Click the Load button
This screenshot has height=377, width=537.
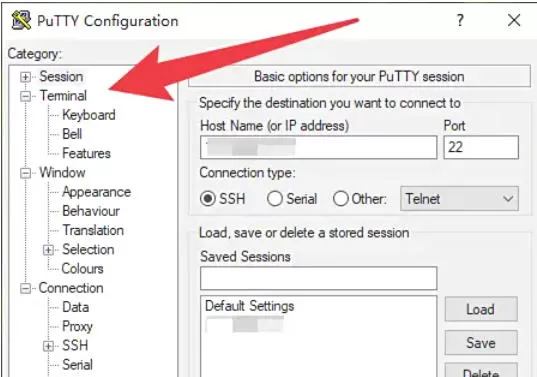coord(481,309)
